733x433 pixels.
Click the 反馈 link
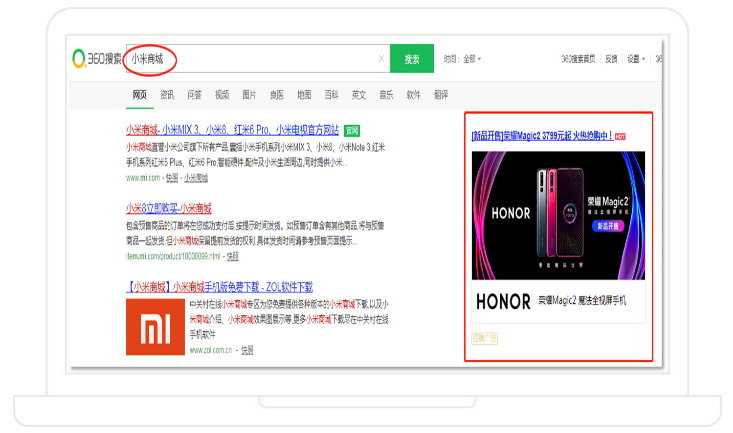click(x=611, y=59)
